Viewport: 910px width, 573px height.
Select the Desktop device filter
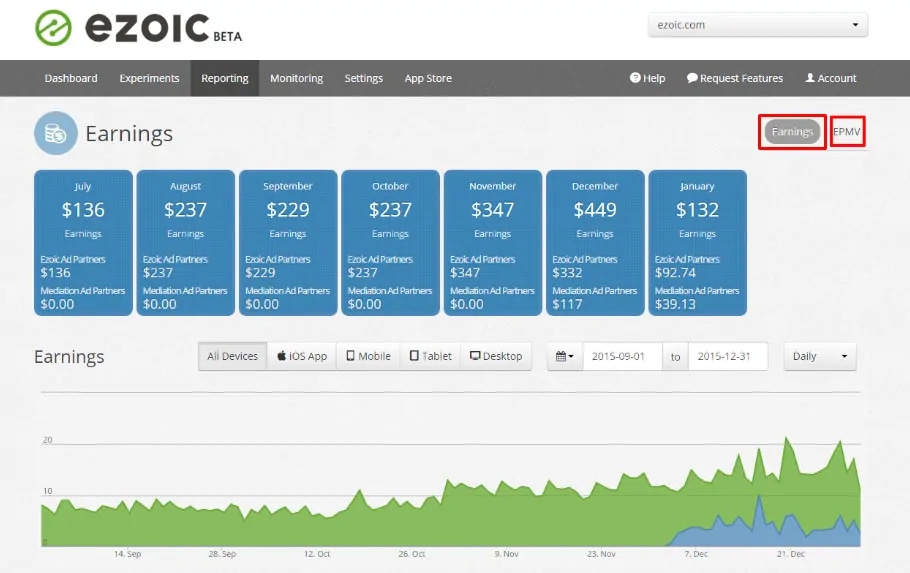click(496, 356)
